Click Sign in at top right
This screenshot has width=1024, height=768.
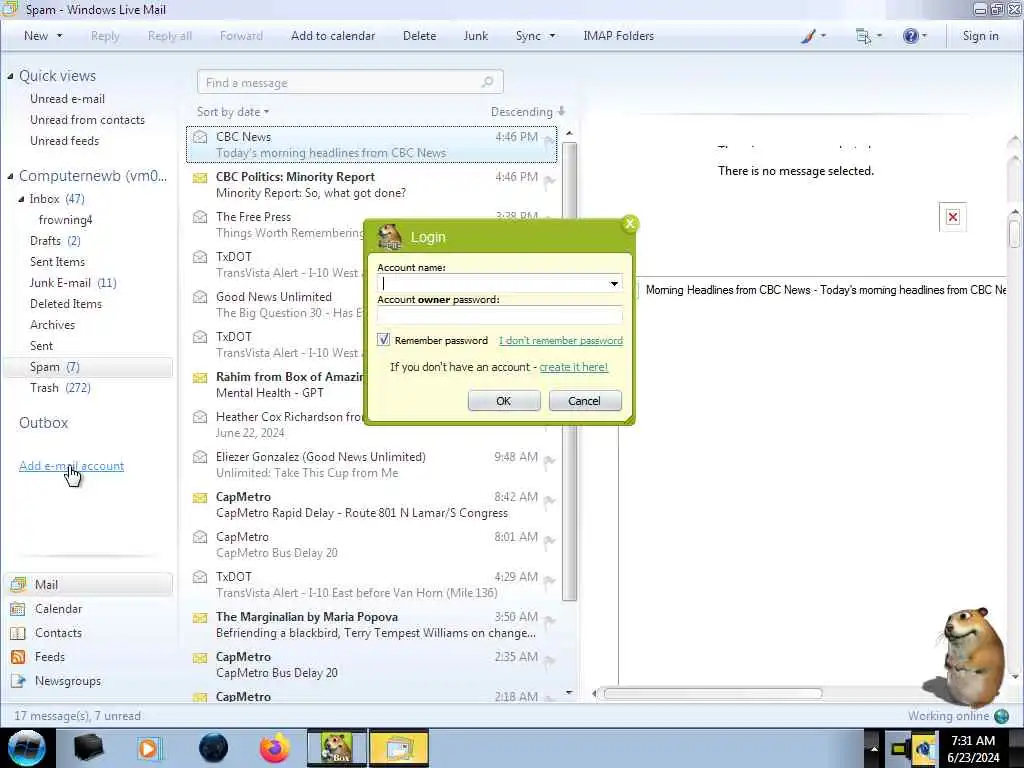[x=980, y=36]
